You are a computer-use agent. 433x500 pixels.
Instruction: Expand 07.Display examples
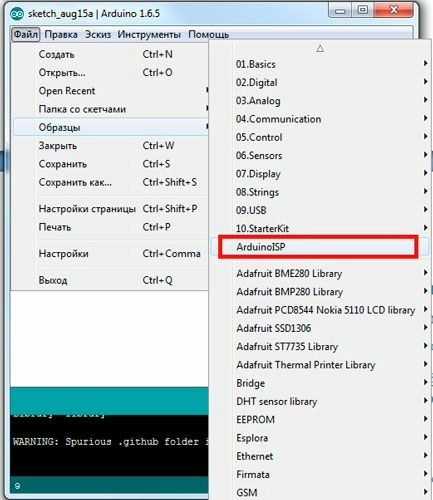coord(320,174)
